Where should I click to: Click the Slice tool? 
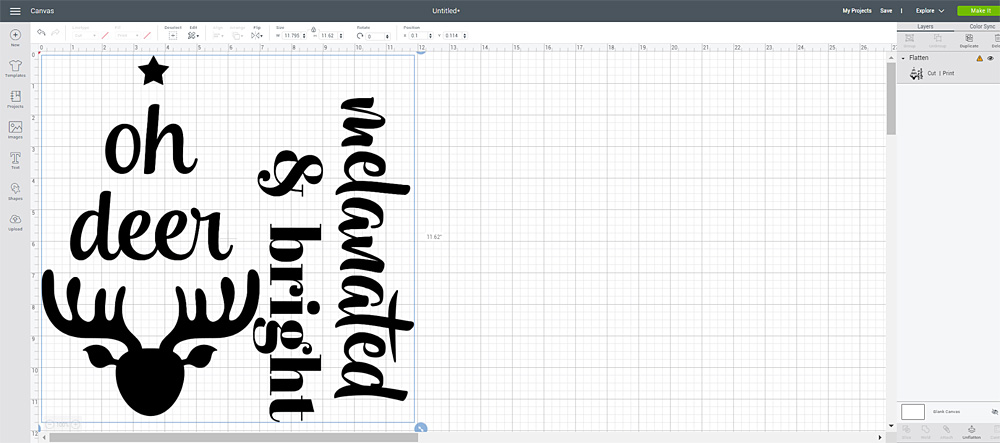pos(906,432)
